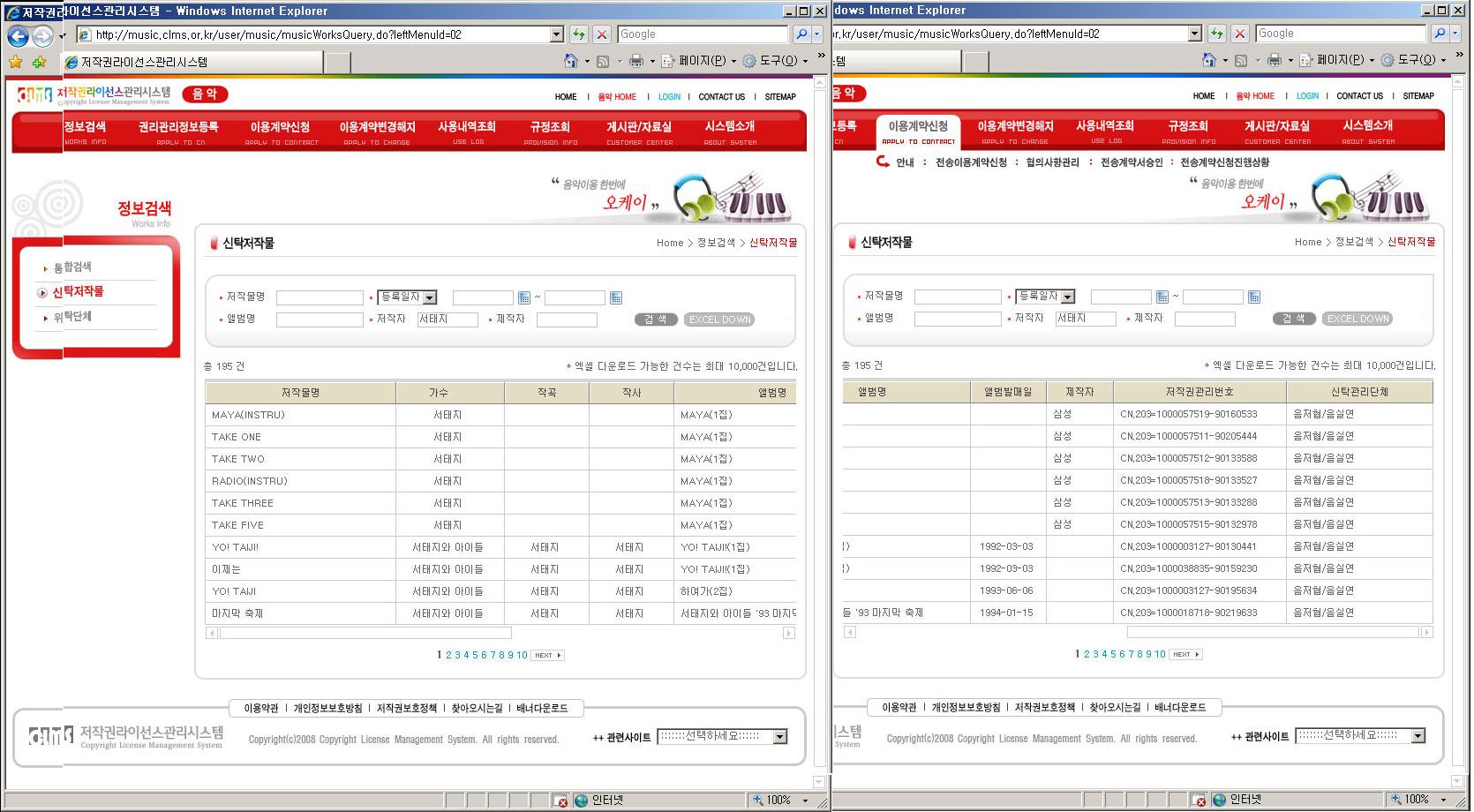
Task: Expand 관련사이트 select box in left window
Action: [x=780, y=737]
